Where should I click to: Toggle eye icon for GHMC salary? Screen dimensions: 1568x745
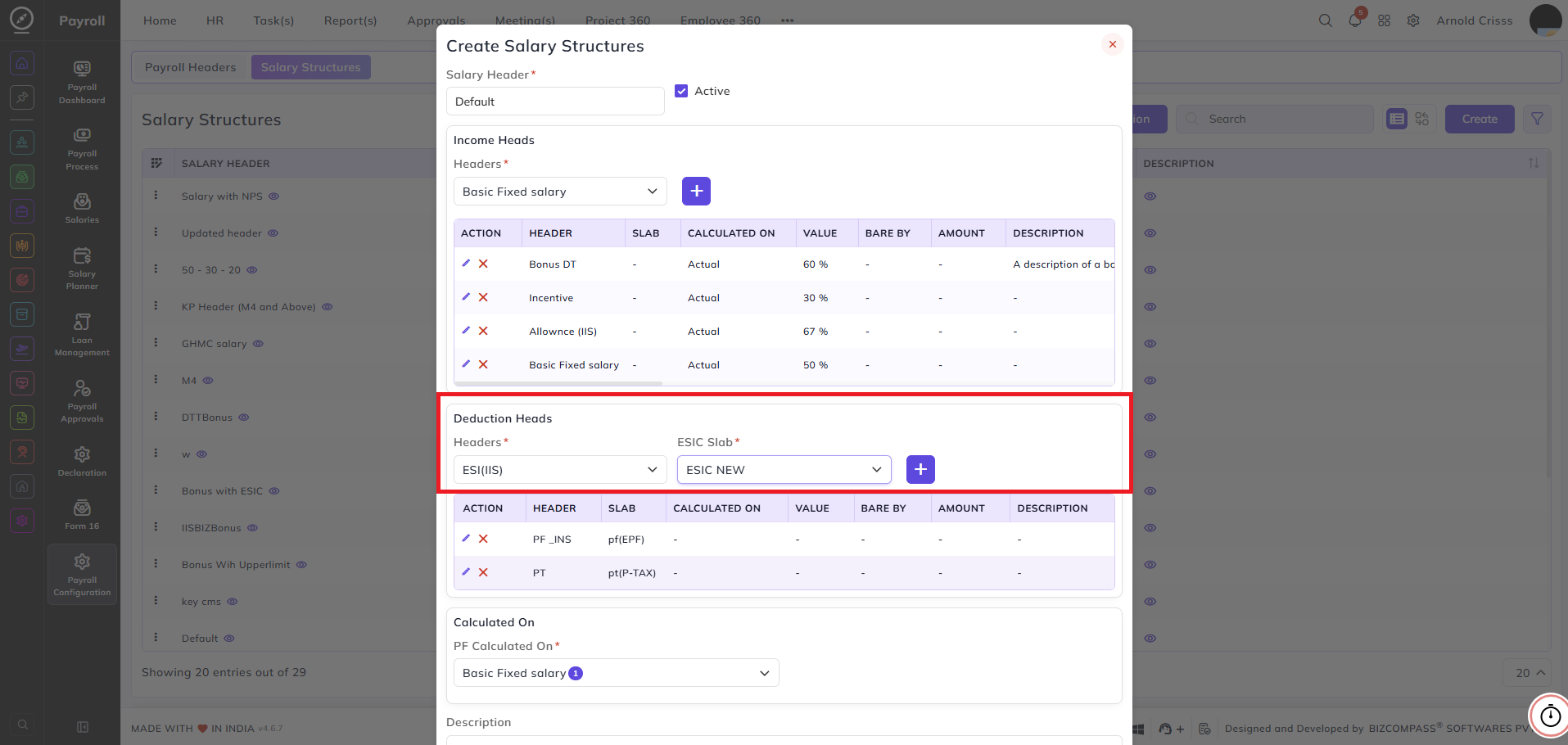click(258, 344)
